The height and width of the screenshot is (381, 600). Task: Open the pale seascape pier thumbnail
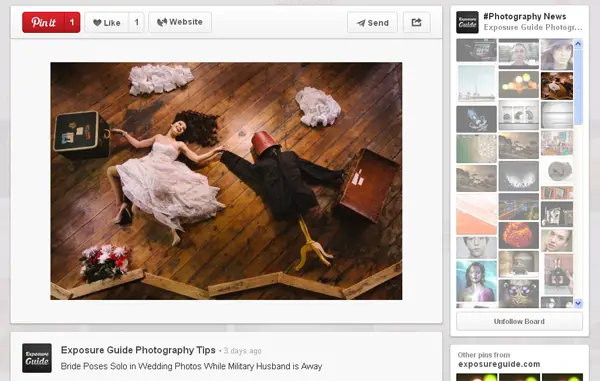476,84
